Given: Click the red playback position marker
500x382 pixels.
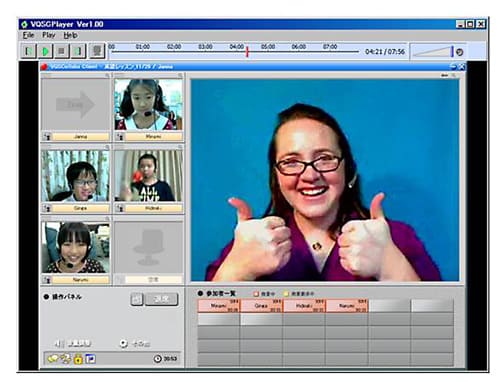Looking at the screenshot, I should 247,52.
